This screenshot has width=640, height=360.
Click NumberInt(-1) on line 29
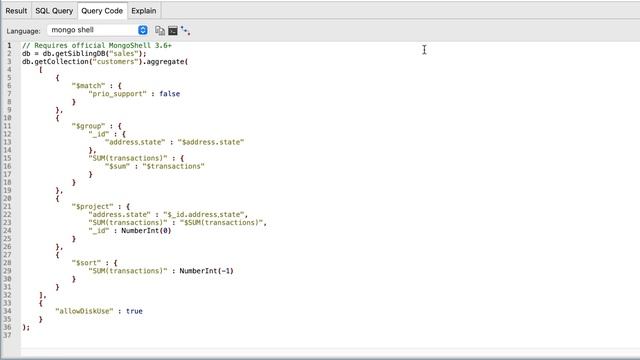point(207,271)
